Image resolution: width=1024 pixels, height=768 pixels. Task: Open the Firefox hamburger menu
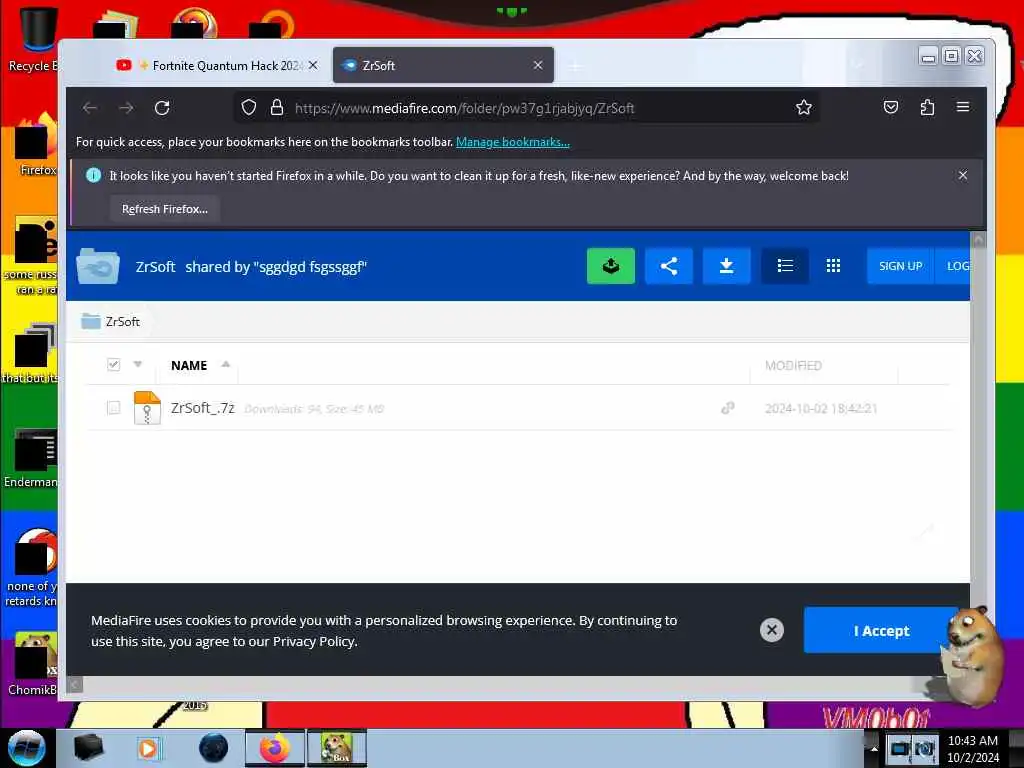tap(963, 107)
